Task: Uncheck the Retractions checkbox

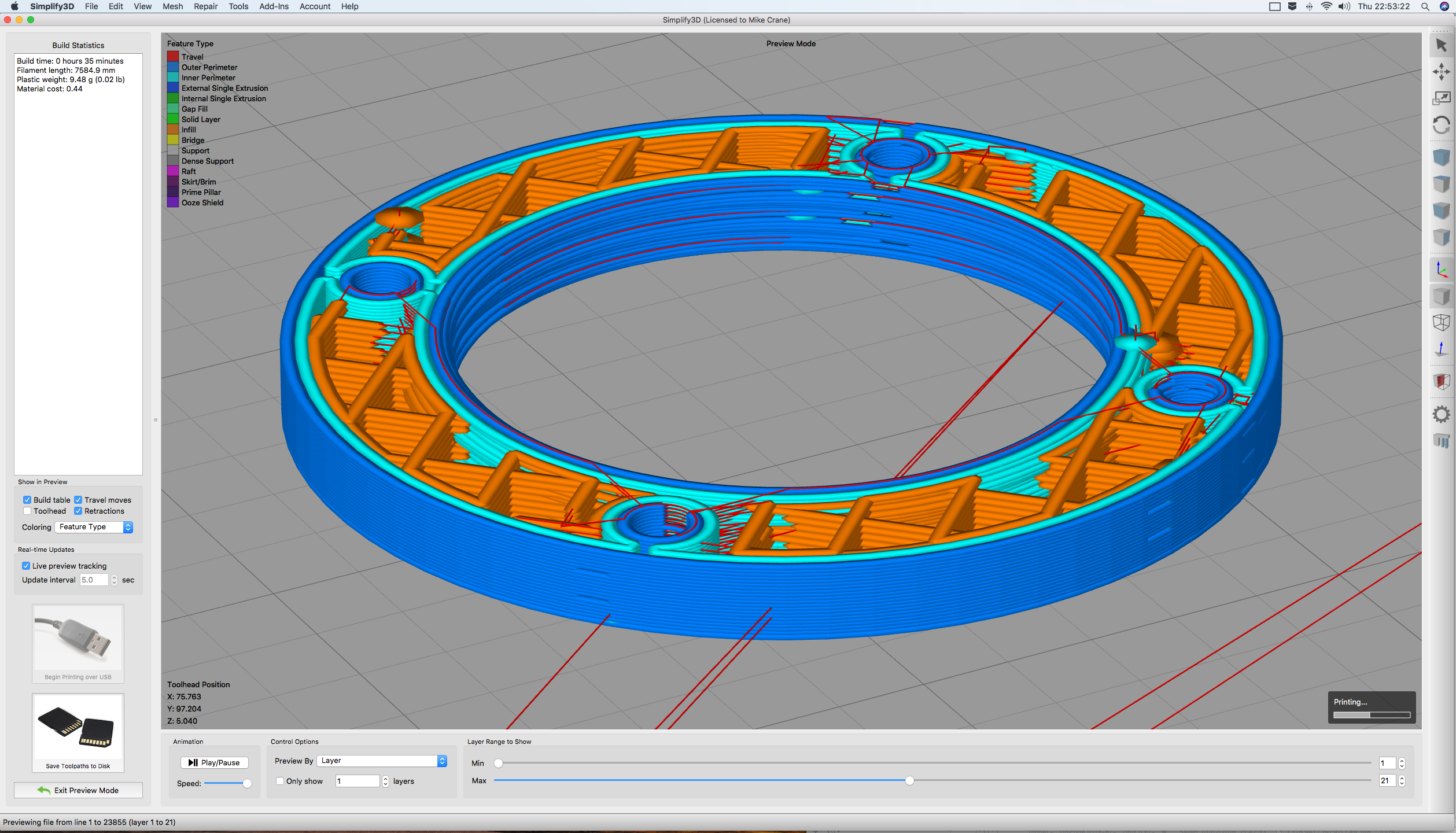Action: 78,511
